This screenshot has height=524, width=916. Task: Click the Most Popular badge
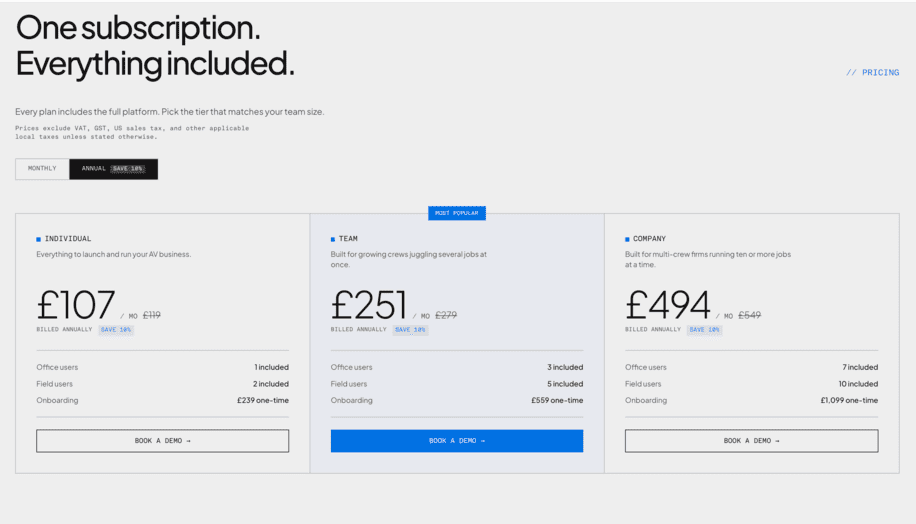457,213
